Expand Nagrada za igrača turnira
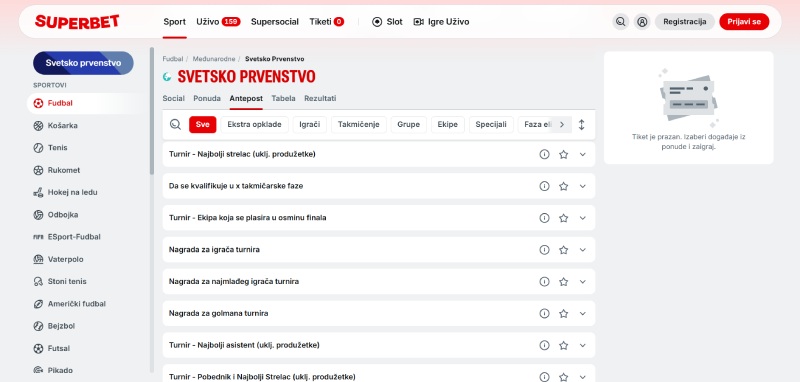800x382 pixels. coord(583,250)
